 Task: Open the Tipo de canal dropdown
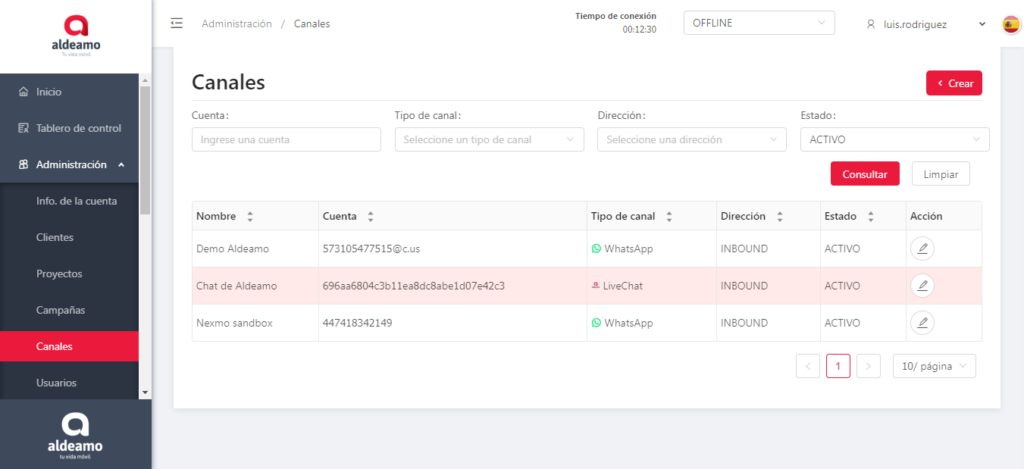point(489,140)
